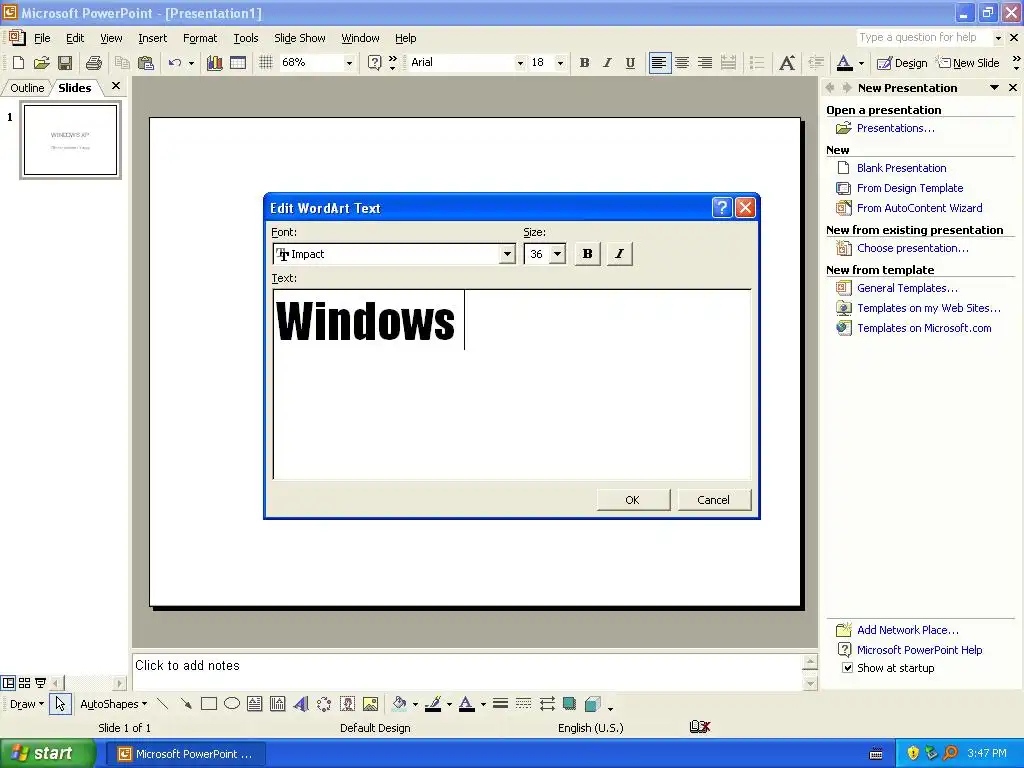This screenshot has width=1024, height=768.
Task: Click the Insert Clip Art icon
Action: (347, 704)
